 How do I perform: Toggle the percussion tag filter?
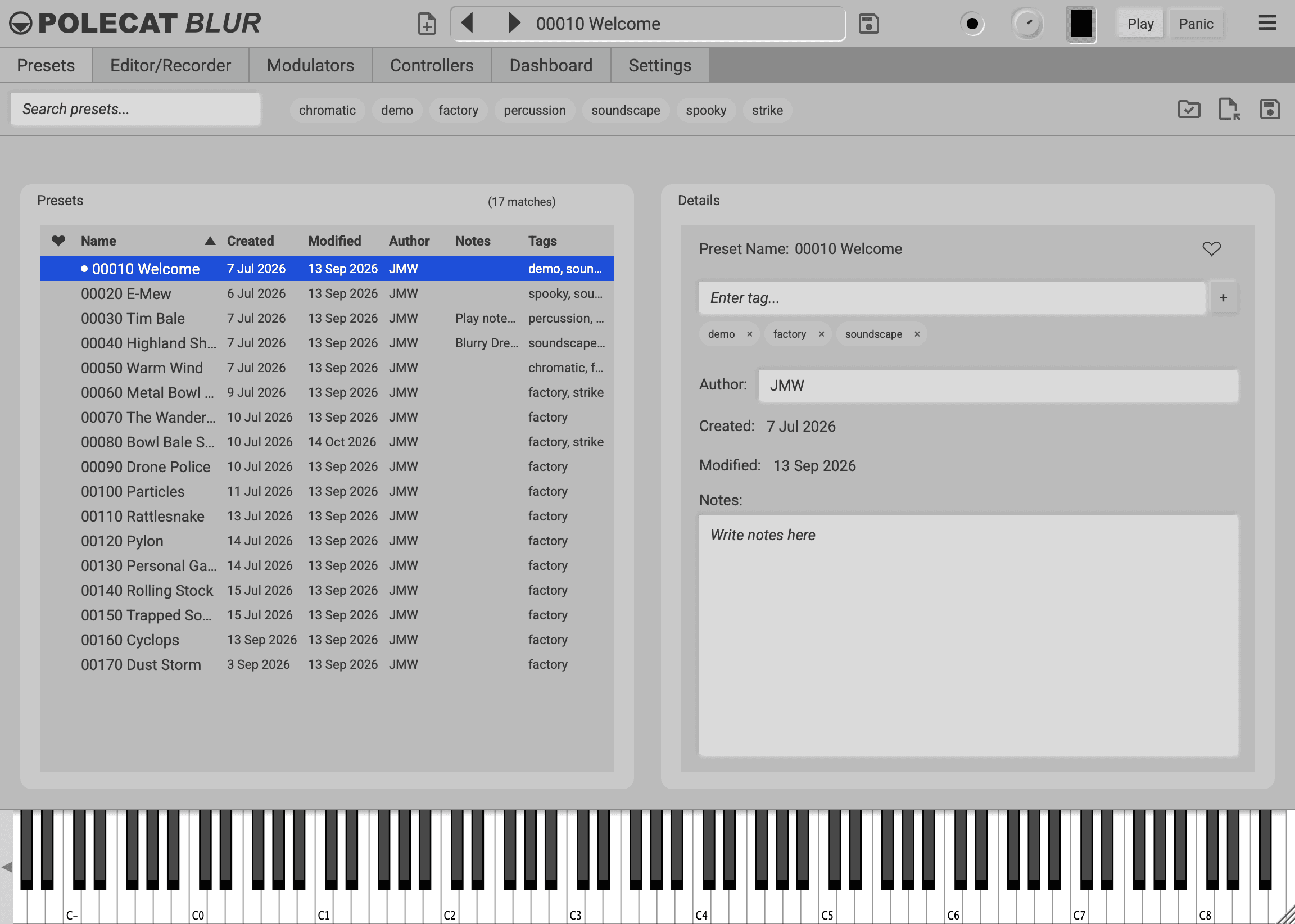click(535, 110)
